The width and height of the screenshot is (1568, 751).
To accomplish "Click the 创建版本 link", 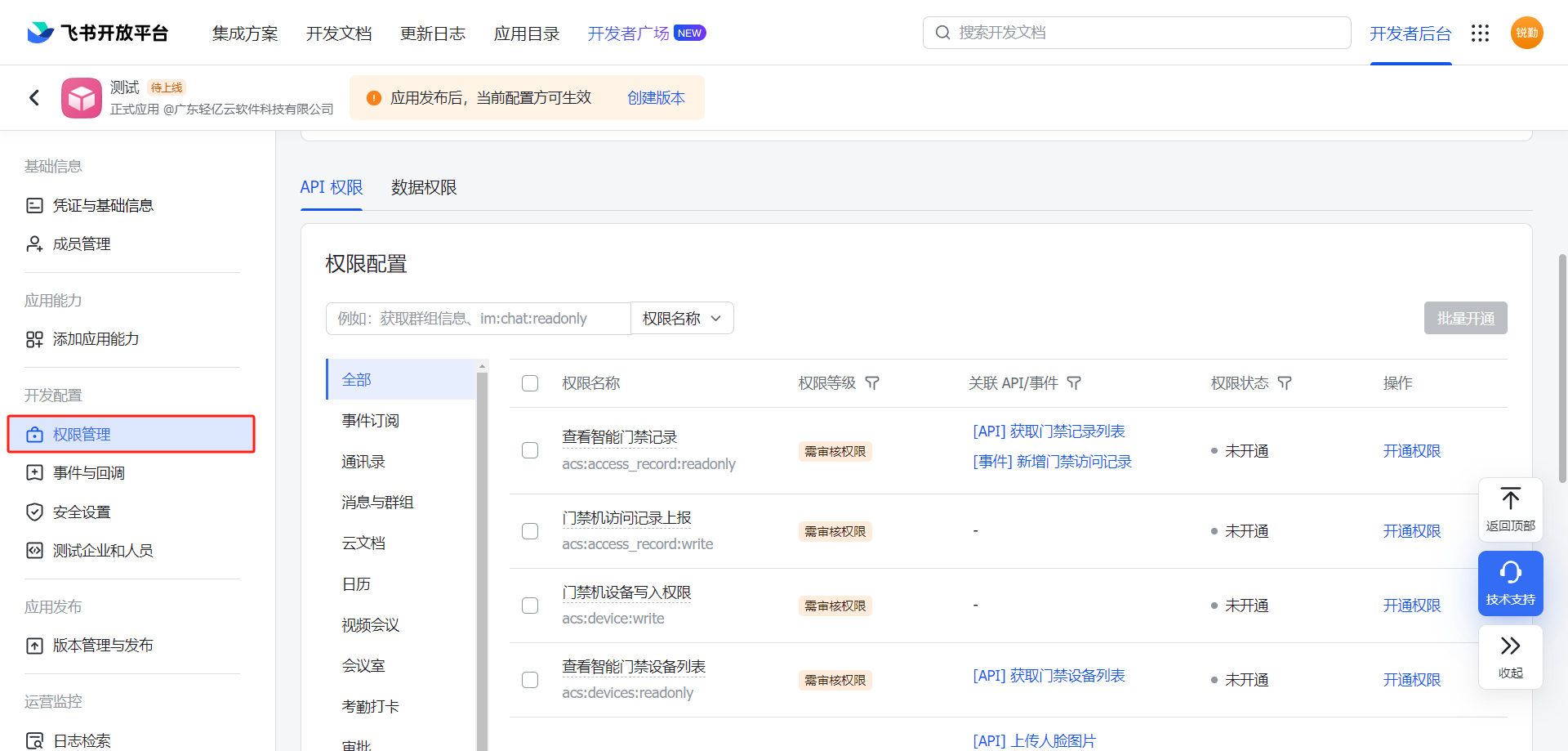I will (x=656, y=98).
